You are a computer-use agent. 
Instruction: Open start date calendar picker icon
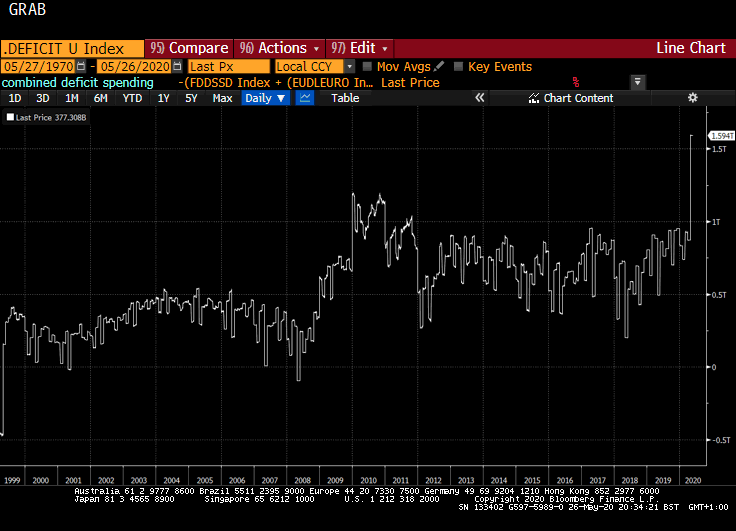coord(81,66)
